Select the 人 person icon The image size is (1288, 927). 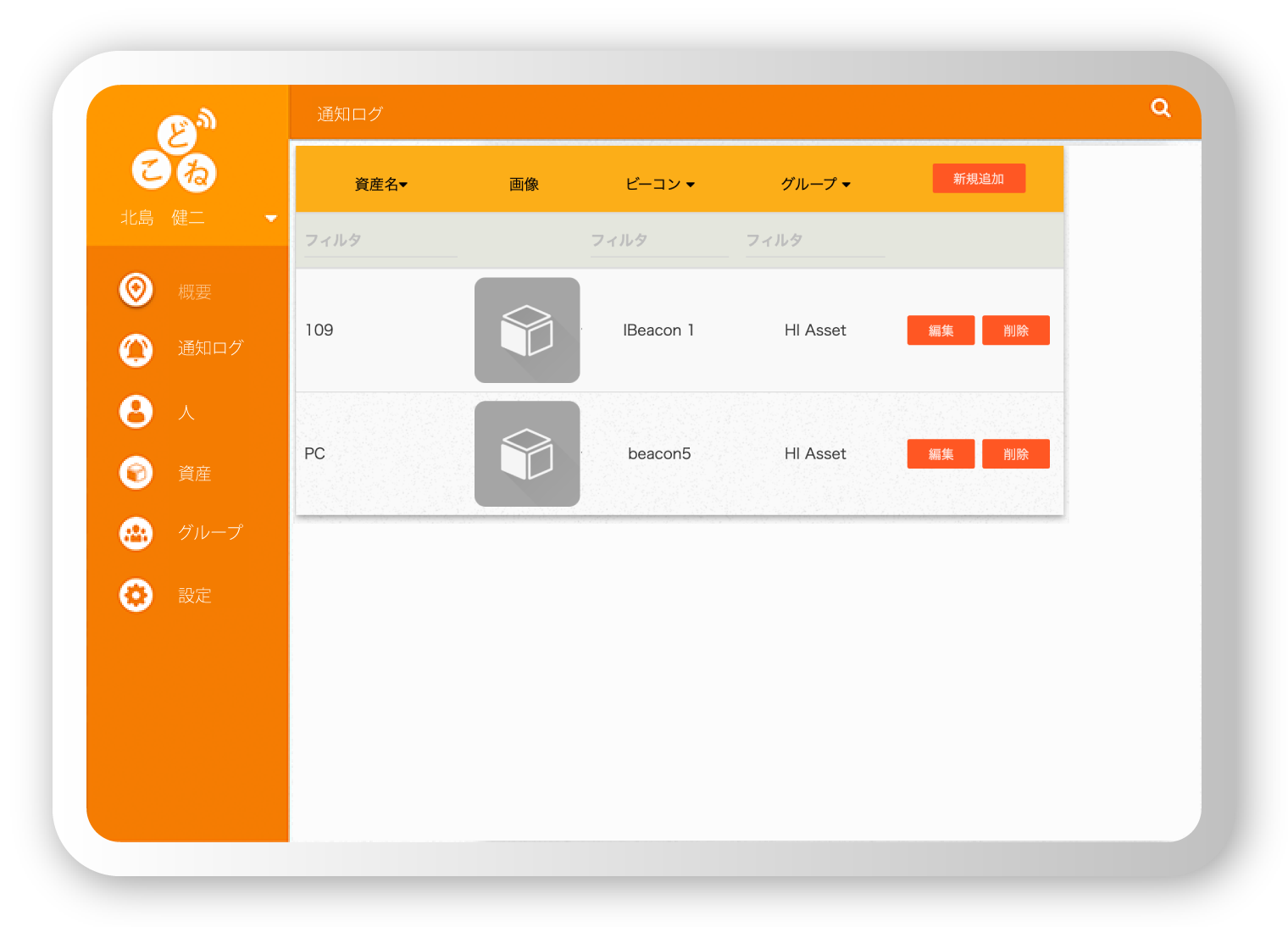coord(136,412)
